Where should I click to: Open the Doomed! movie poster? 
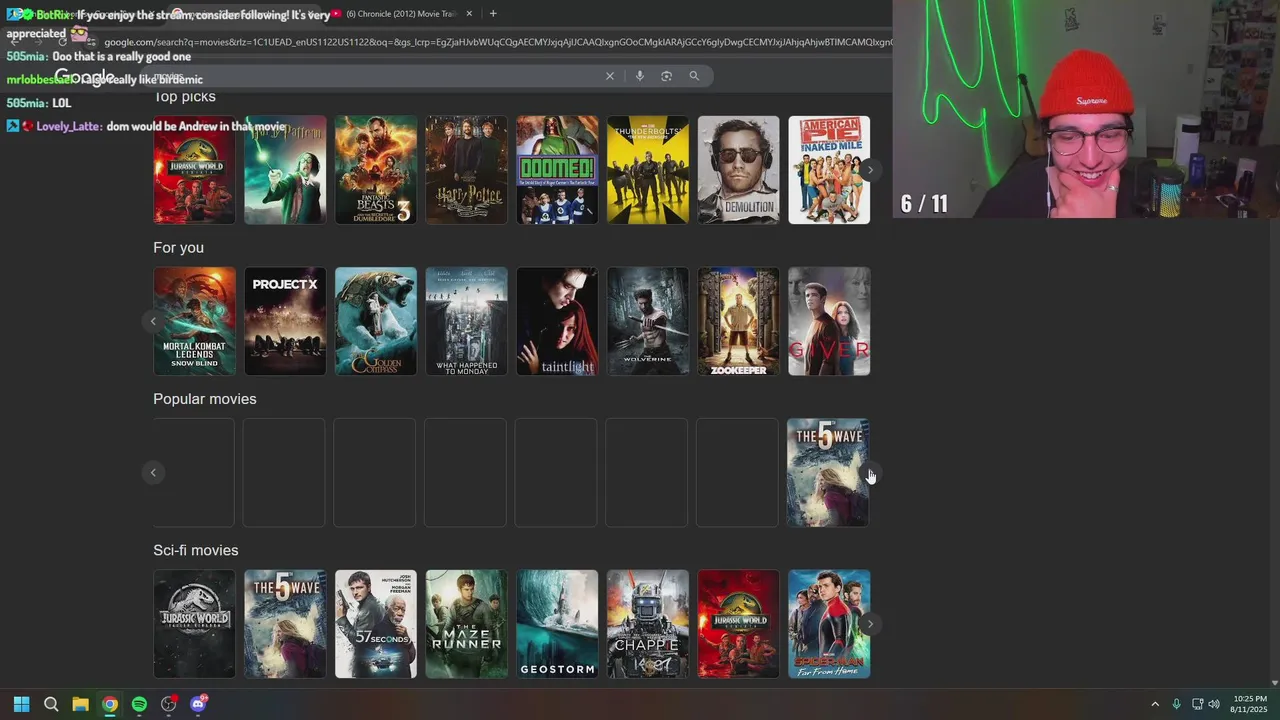coord(557,170)
